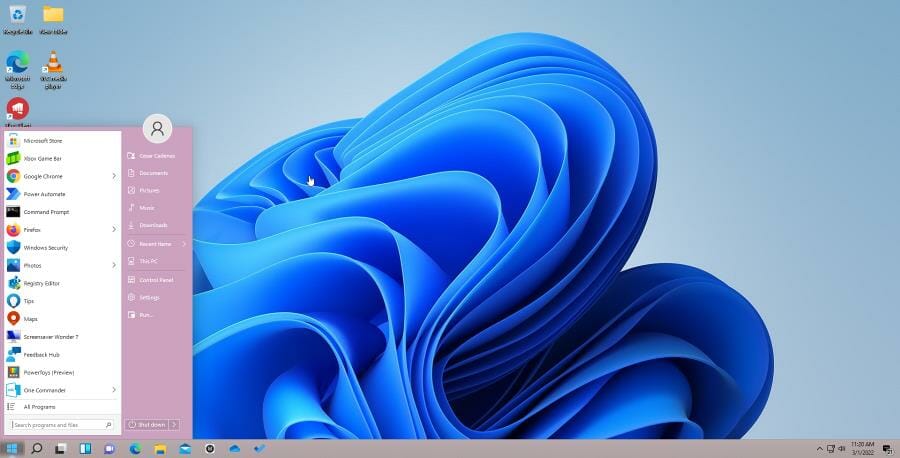The width and height of the screenshot is (900, 458).
Task: Click the magnifier icon in the search box
Action: click(108, 425)
